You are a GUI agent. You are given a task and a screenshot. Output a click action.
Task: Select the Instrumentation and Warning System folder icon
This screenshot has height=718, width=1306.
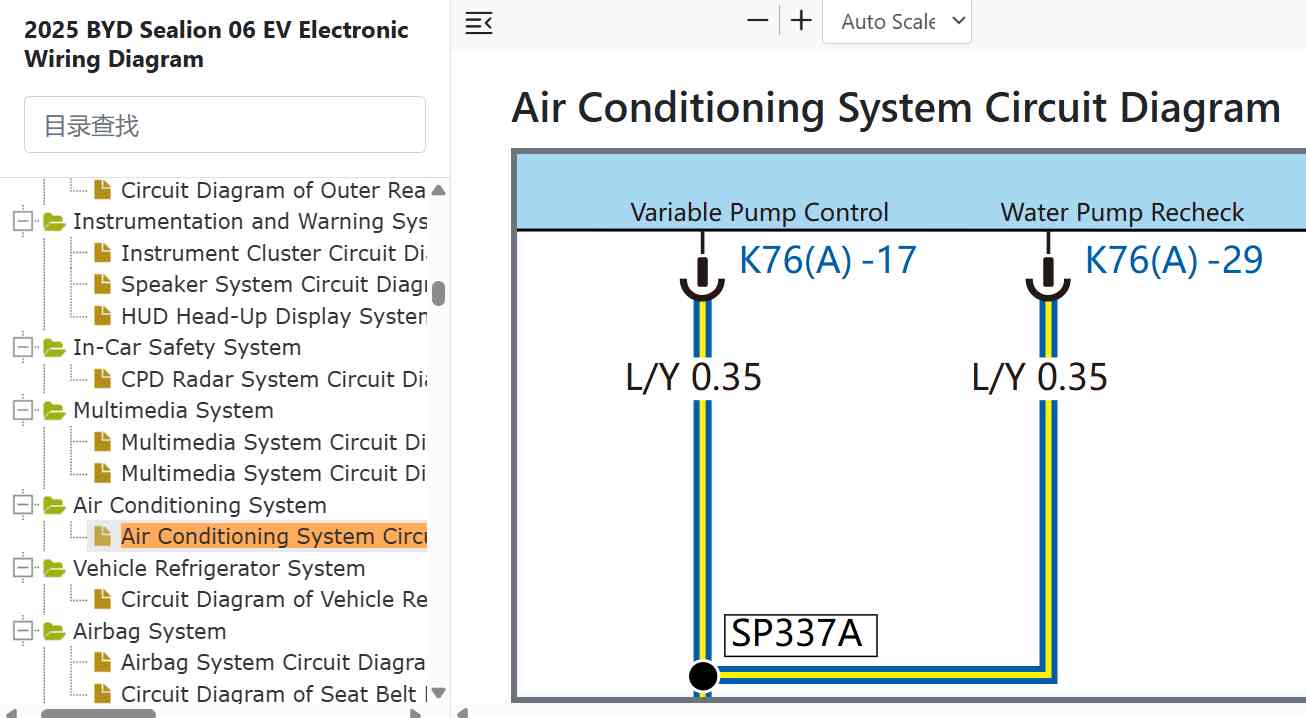[x=54, y=221]
